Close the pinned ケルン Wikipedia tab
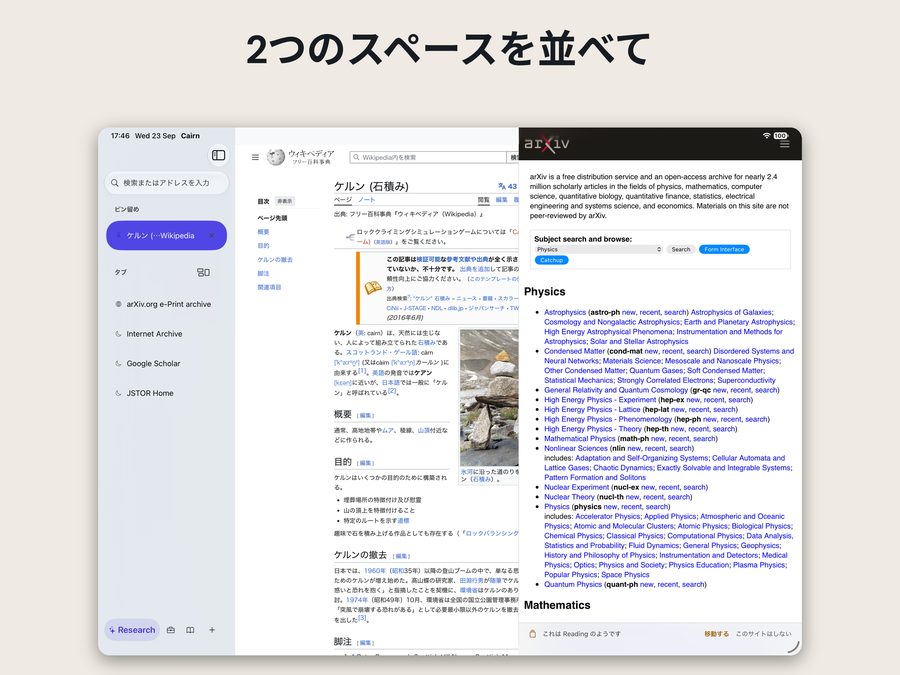 coord(212,235)
